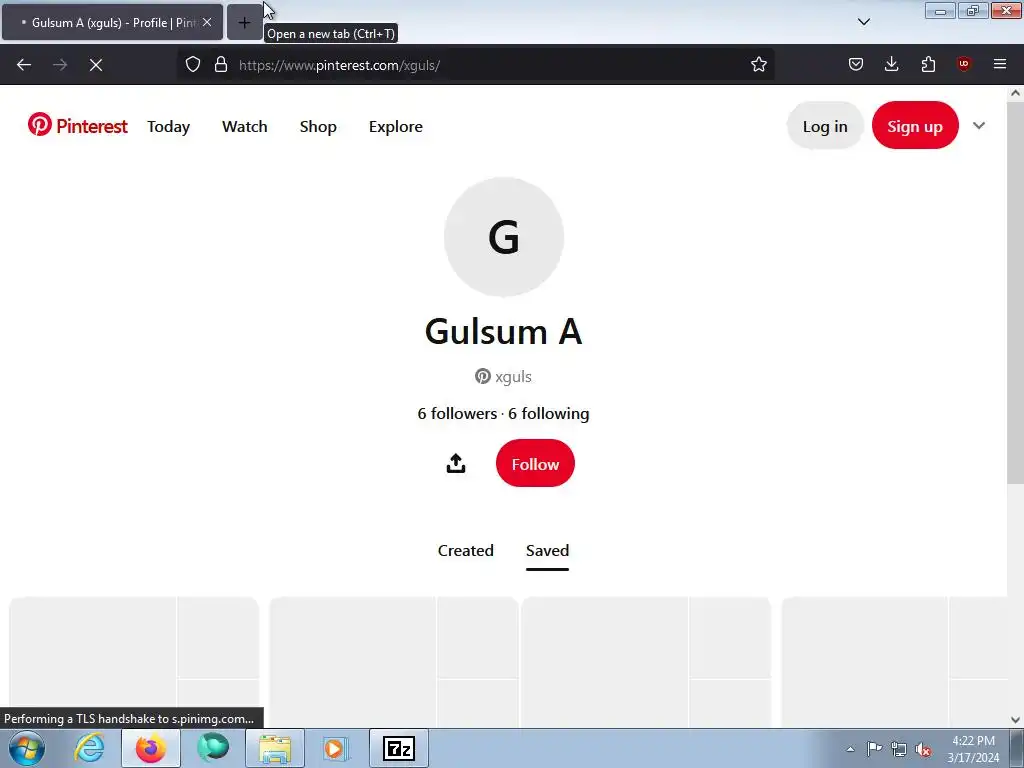Image resolution: width=1024 pixels, height=768 pixels.
Task: Open the media player taskbar icon
Action: pos(336,748)
